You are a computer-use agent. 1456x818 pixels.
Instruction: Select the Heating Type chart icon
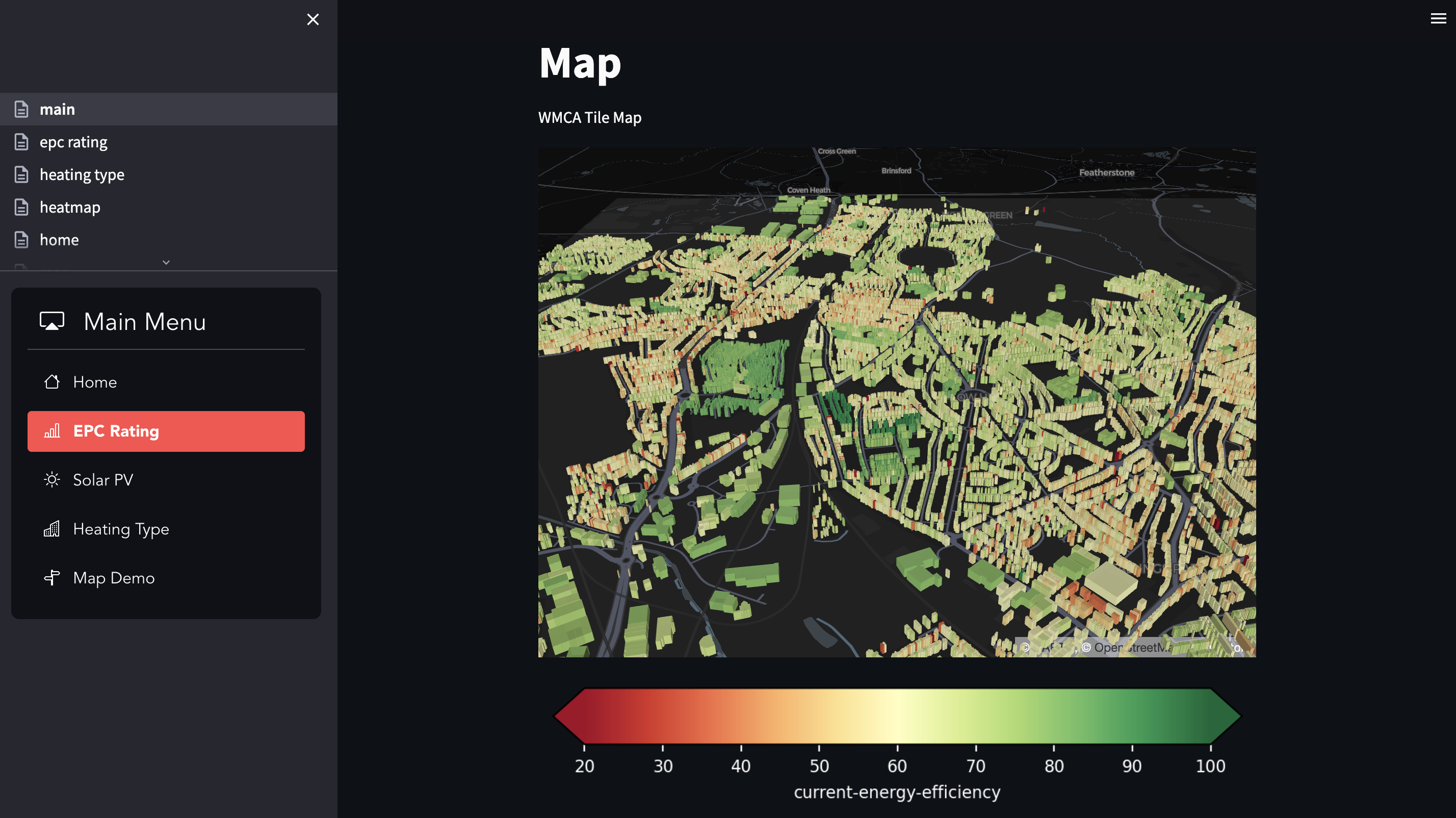pos(52,528)
